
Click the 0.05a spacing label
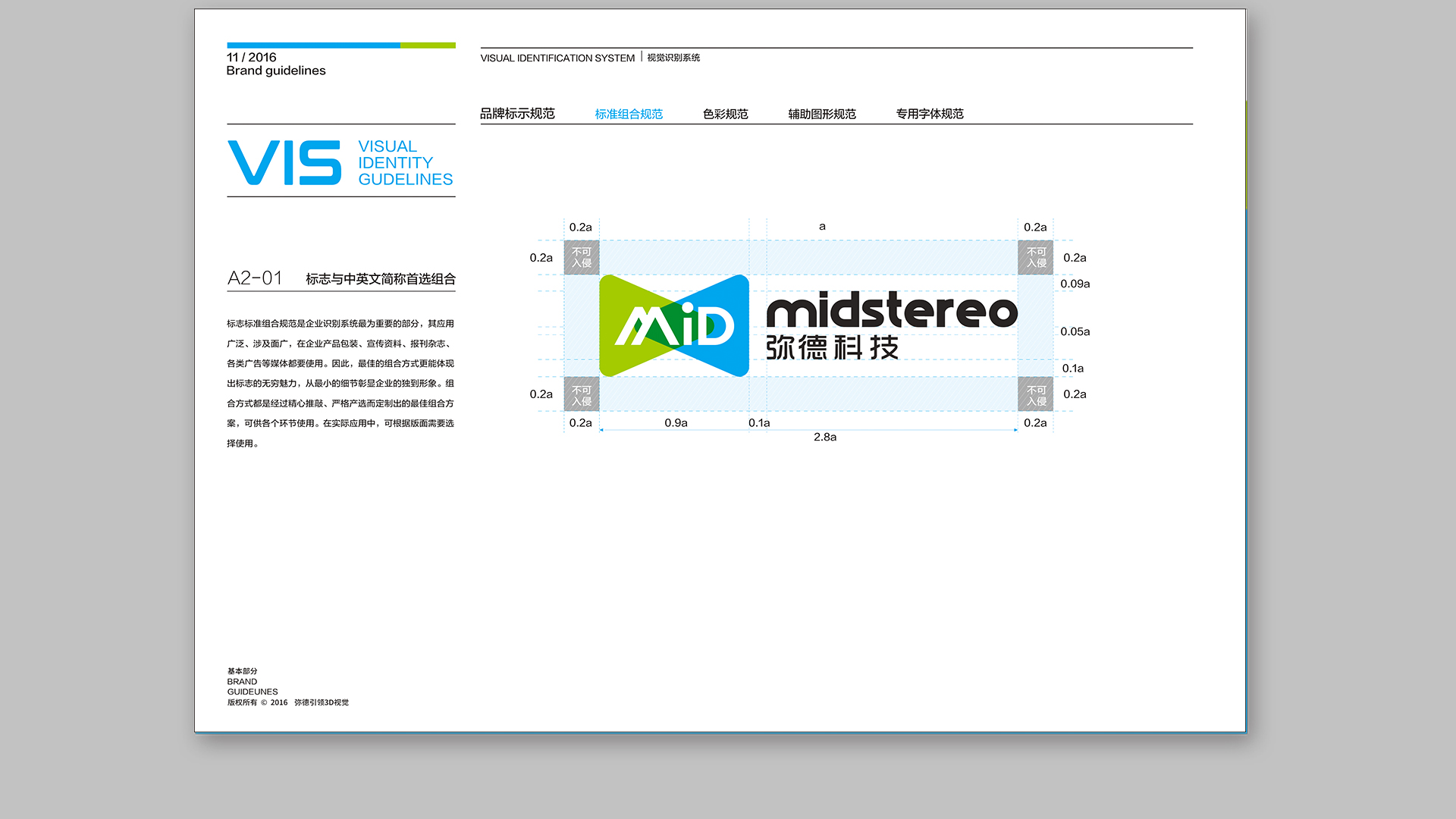1075,331
